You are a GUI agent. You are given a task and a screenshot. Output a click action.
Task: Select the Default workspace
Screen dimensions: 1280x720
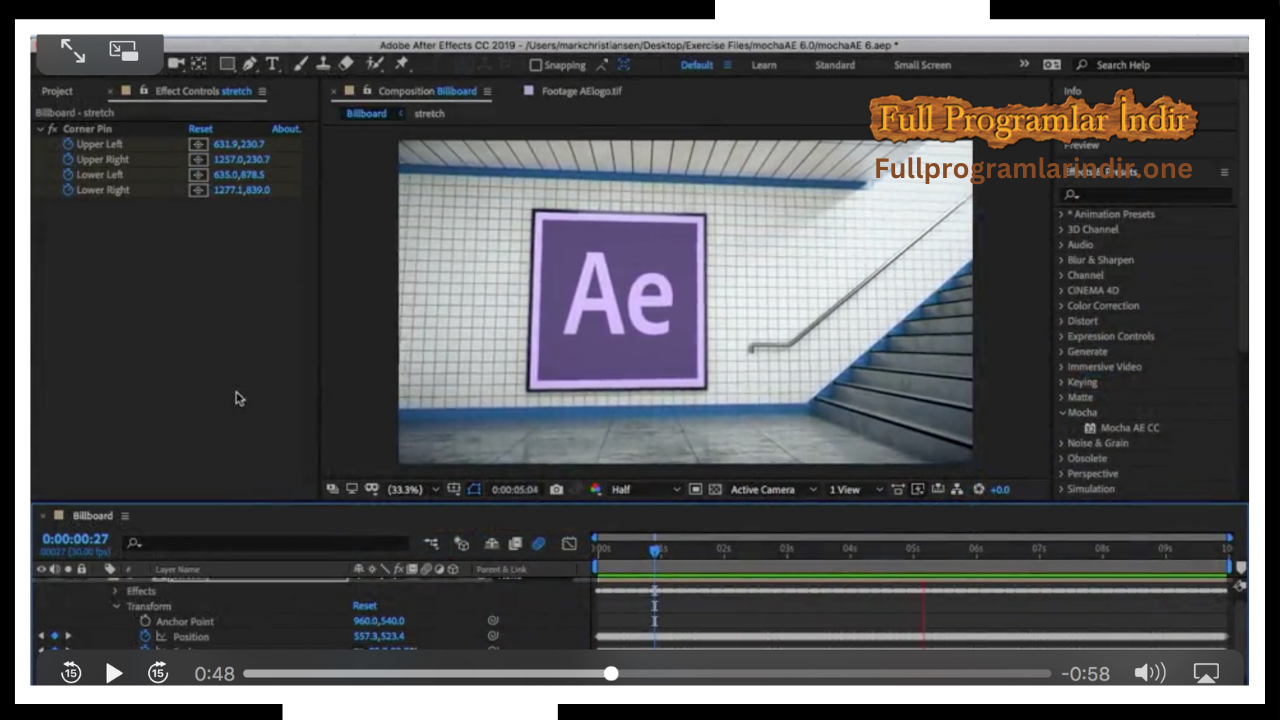(697, 65)
